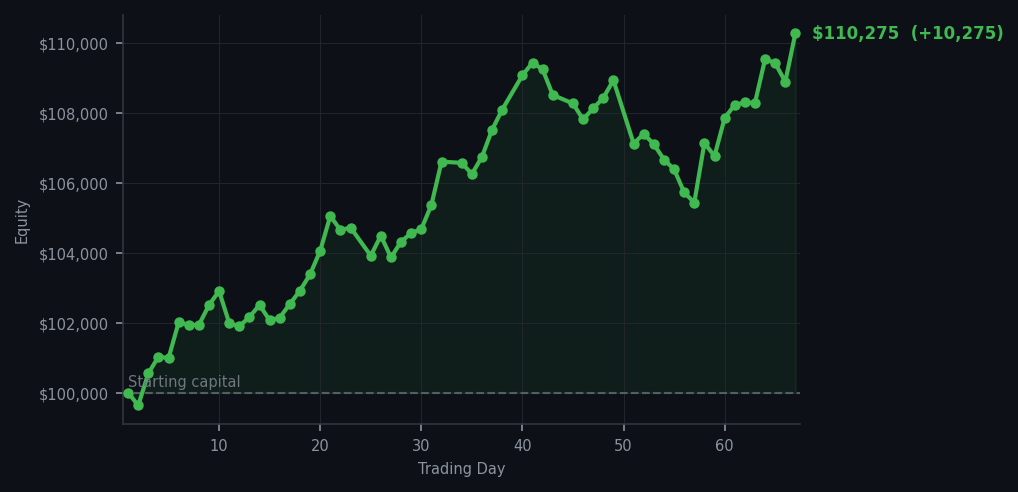The image size is (1018, 492).
Task: Click the $102,000 y-axis tick label
Action: pos(73,325)
